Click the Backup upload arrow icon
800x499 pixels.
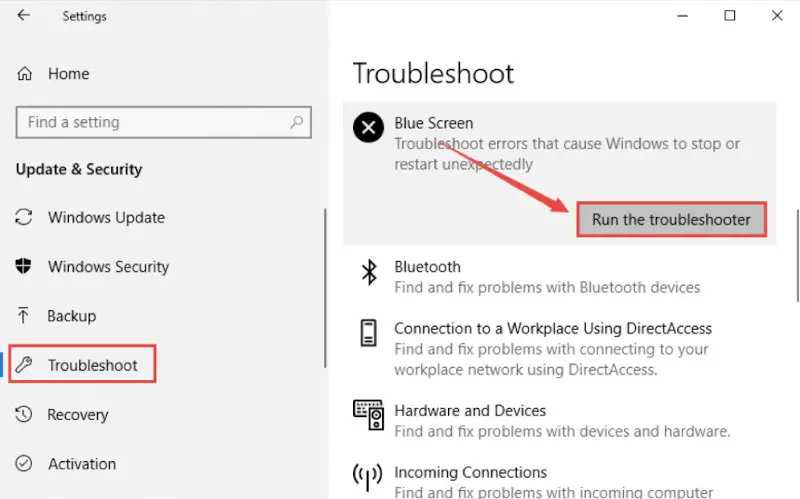click(x=23, y=315)
